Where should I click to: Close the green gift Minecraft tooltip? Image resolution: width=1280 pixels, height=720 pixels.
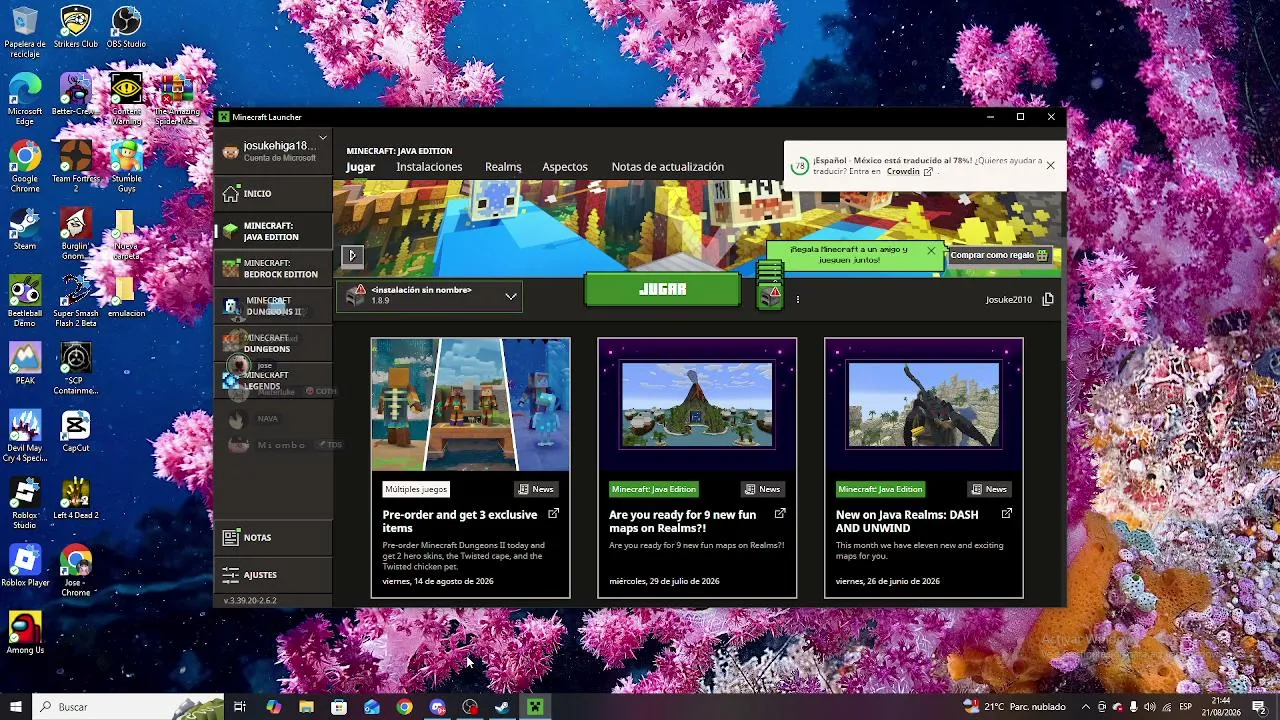(931, 251)
